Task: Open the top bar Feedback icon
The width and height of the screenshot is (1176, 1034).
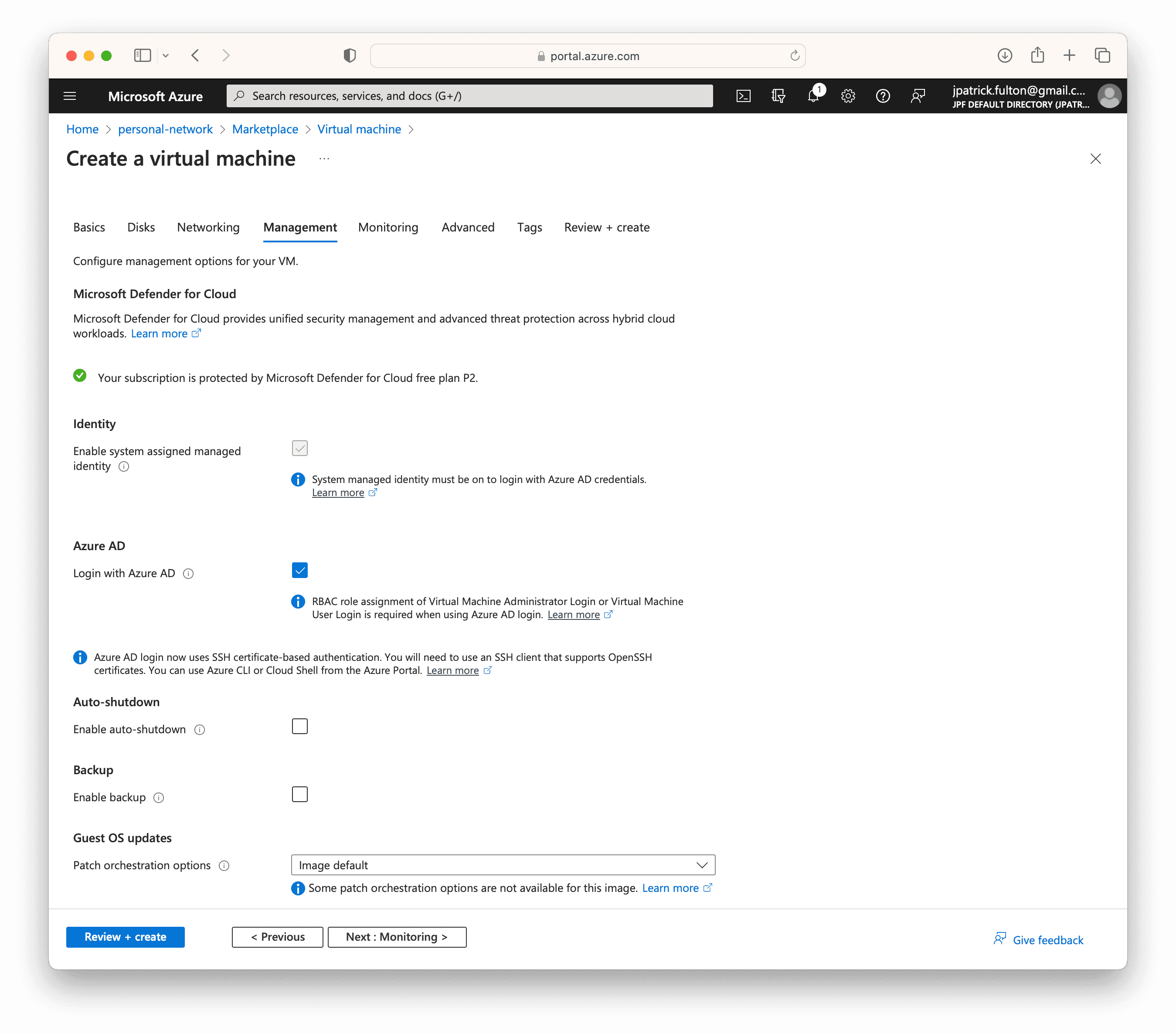Action: tap(918, 96)
